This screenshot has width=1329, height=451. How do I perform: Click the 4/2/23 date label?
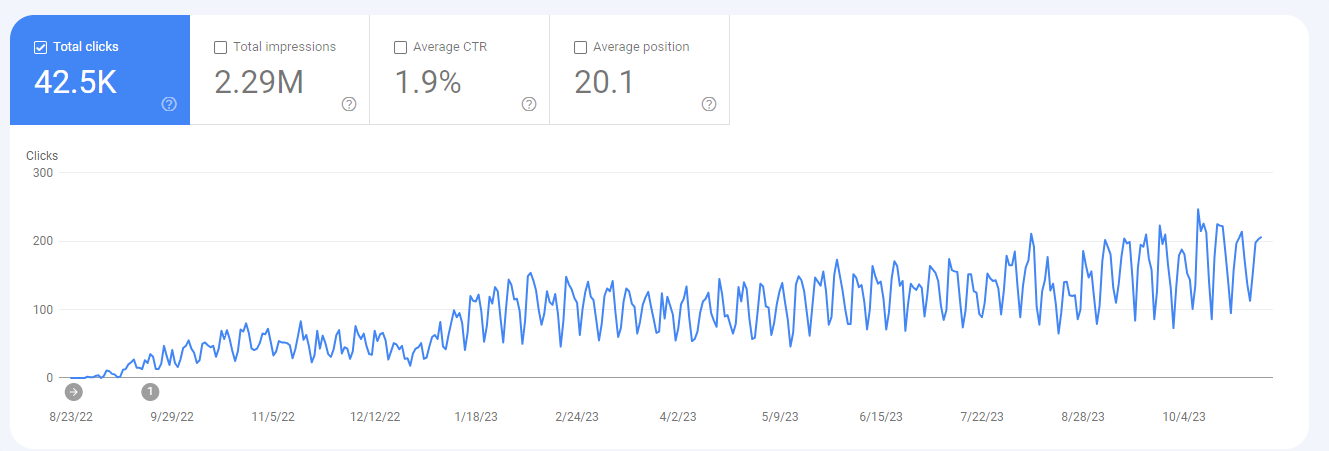[679, 417]
